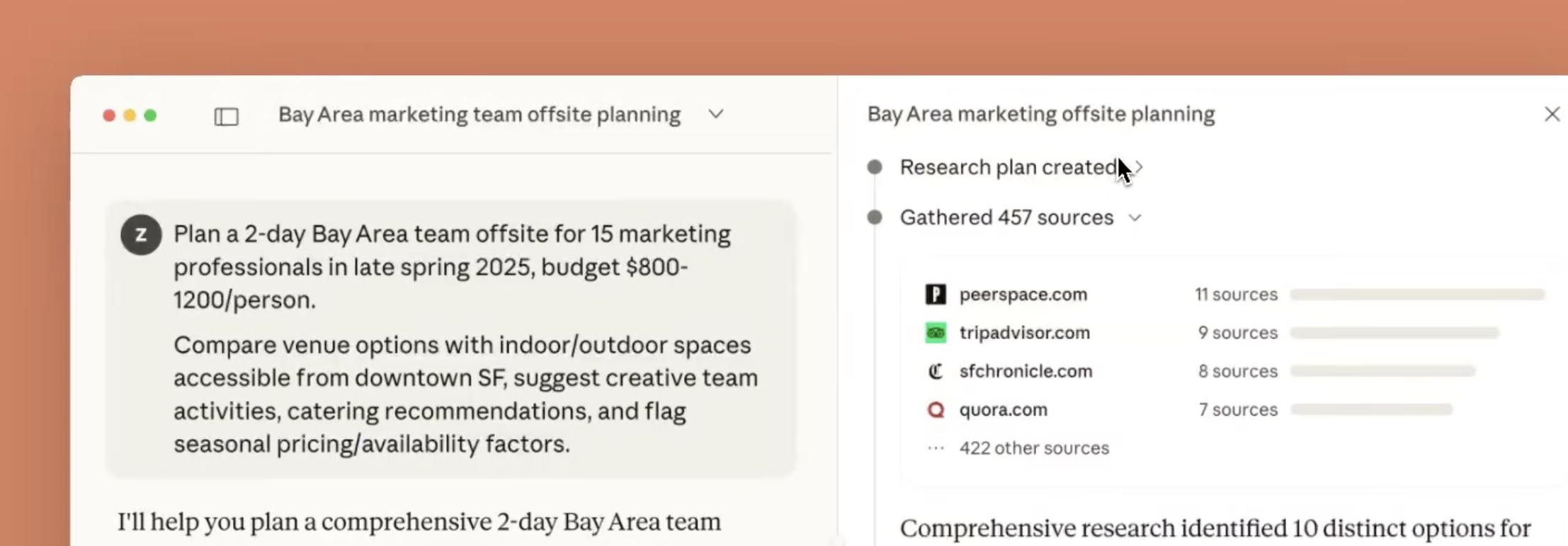Click the peerspace.com sources progress bar
This screenshot has height=546, width=1568.
point(1416,294)
